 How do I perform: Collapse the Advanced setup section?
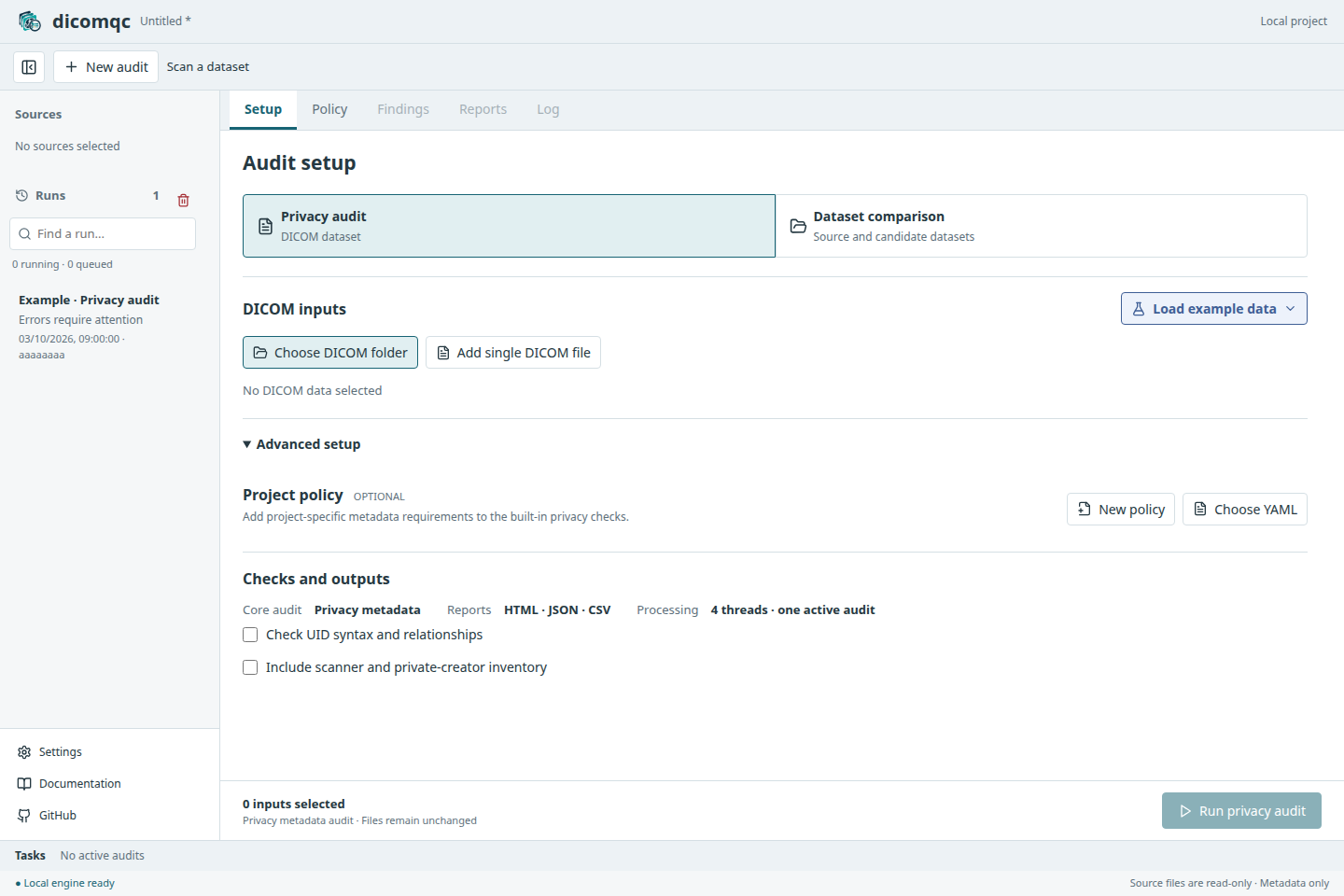click(301, 444)
